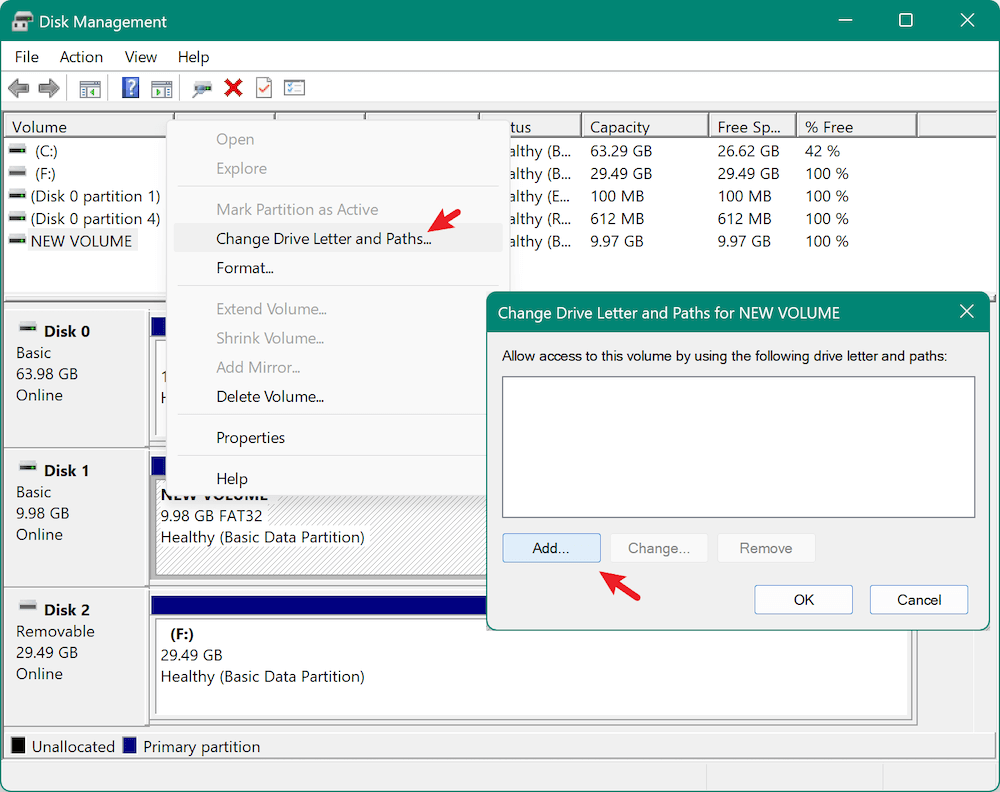This screenshot has width=1000, height=792.
Task: Click the magnifying glass disk toolbar icon
Action: pos(201,88)
